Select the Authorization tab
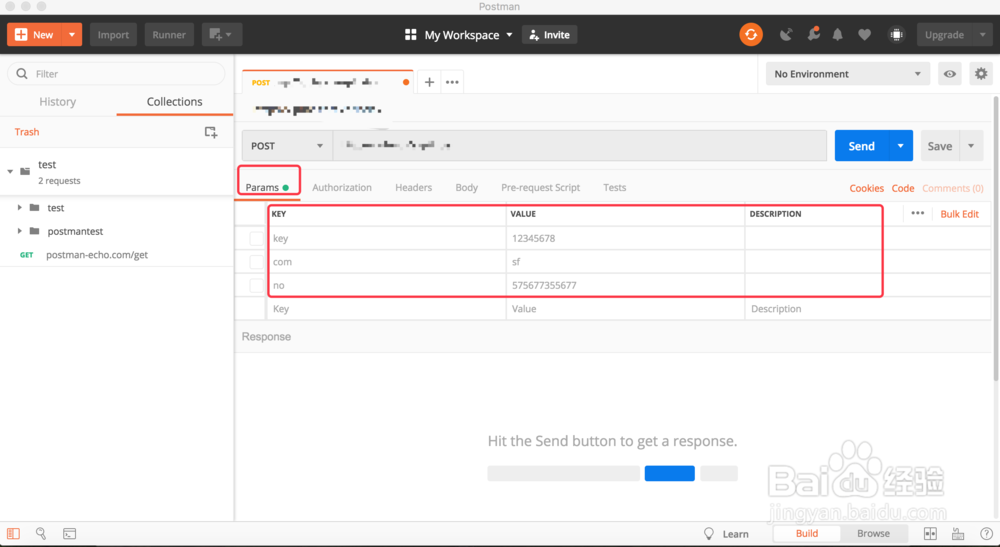Screen dimensions: 1000x547 (342, 187)
